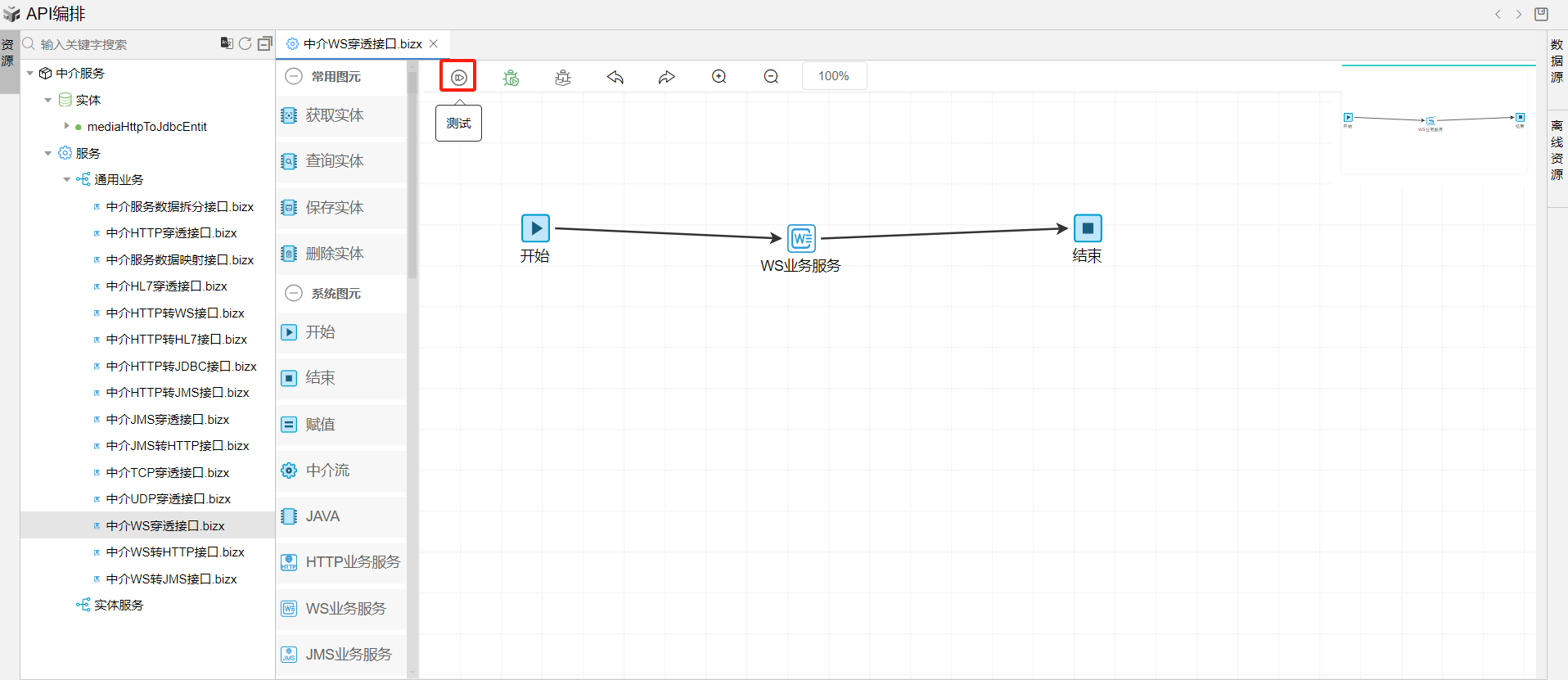Zoom out using the magnifier minus icon
This screenshot has width=1568, height=680.
point(771,77)
